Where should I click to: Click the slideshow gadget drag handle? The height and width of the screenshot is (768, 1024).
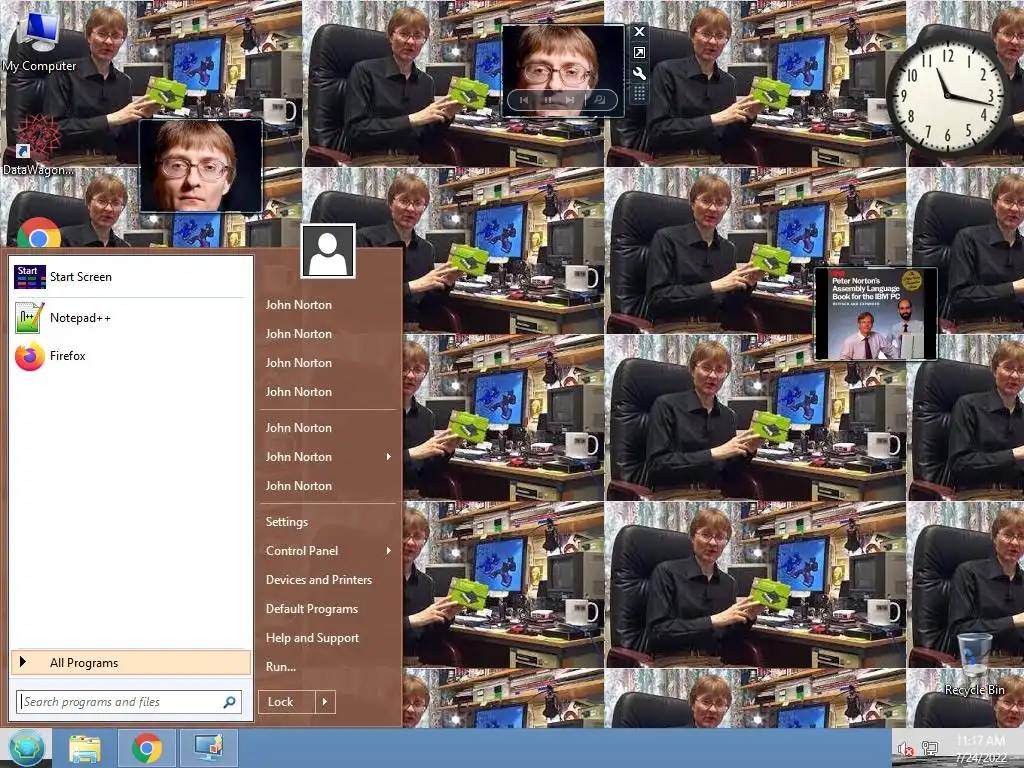pos(639,94)
